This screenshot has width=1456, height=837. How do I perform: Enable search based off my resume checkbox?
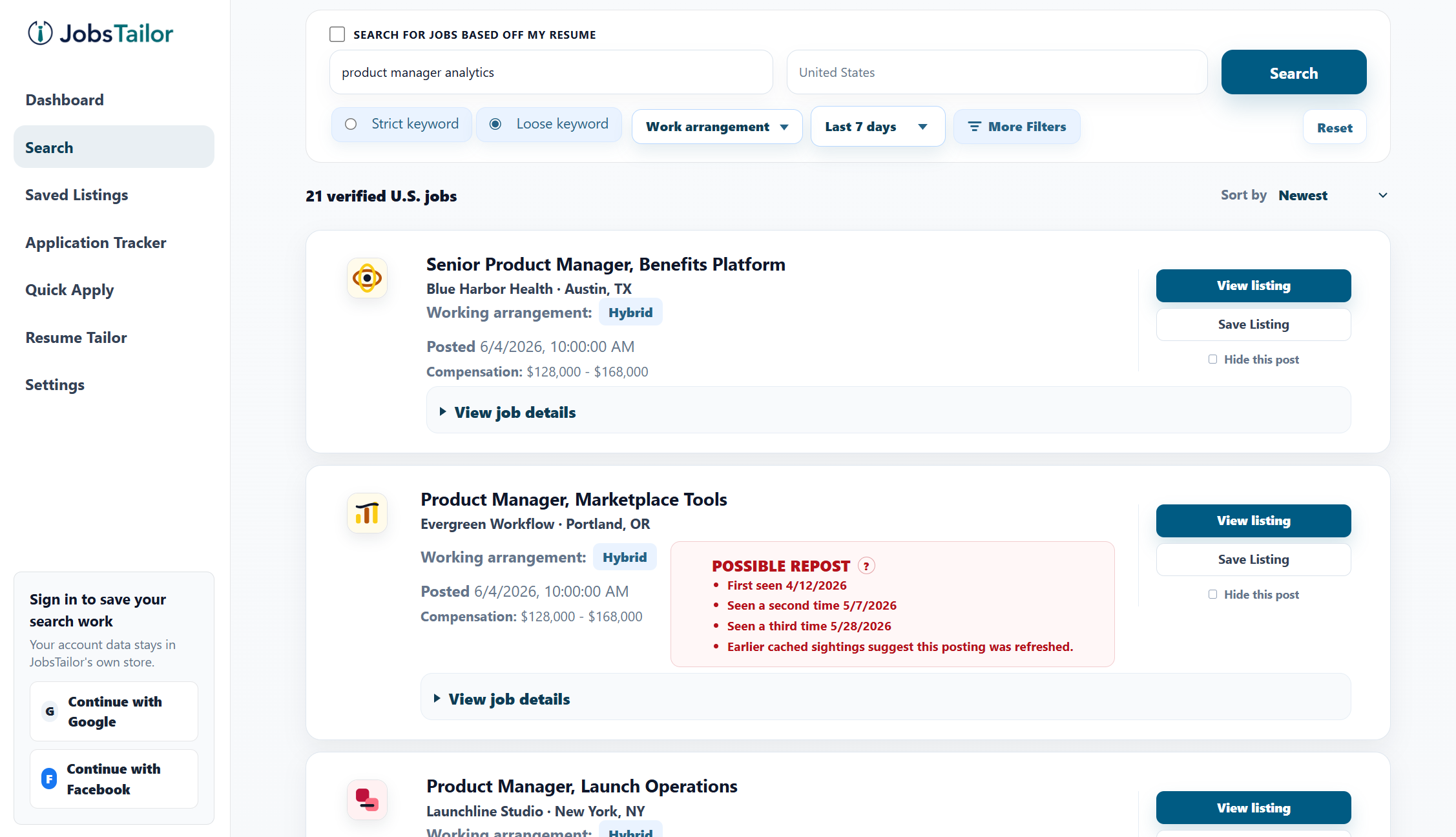coord(337,34)
